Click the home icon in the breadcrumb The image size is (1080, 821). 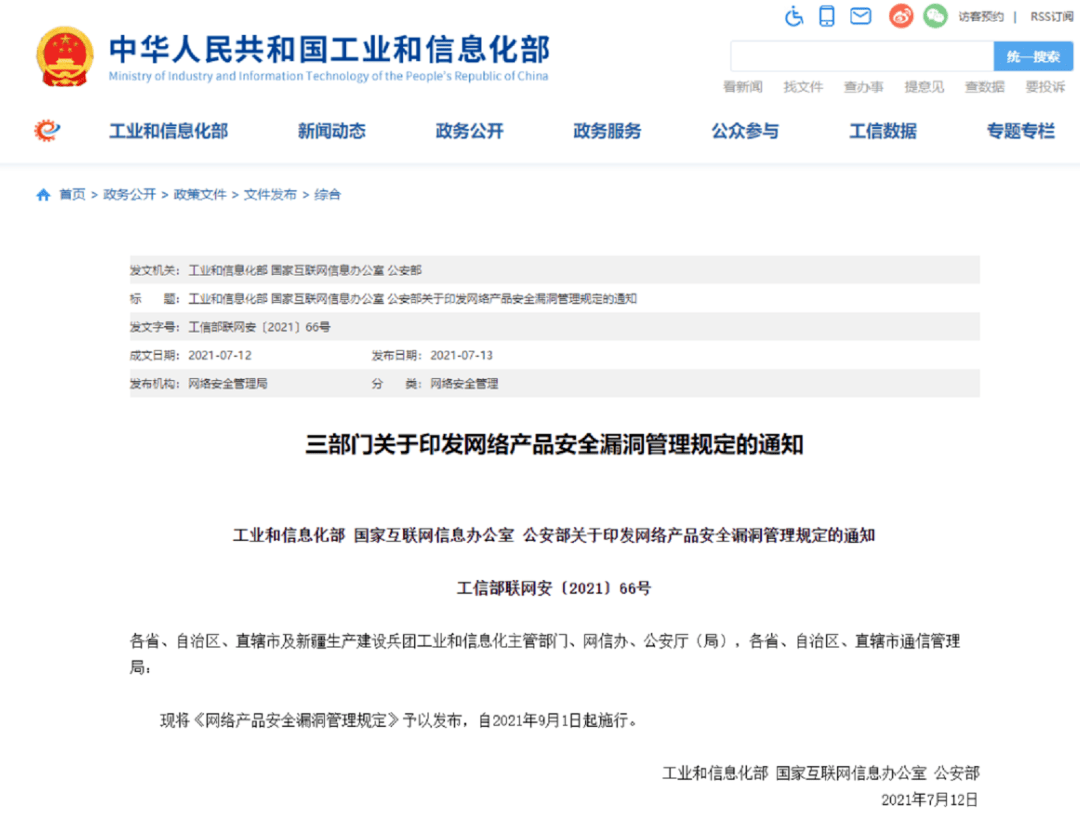[x=43, y=195]
